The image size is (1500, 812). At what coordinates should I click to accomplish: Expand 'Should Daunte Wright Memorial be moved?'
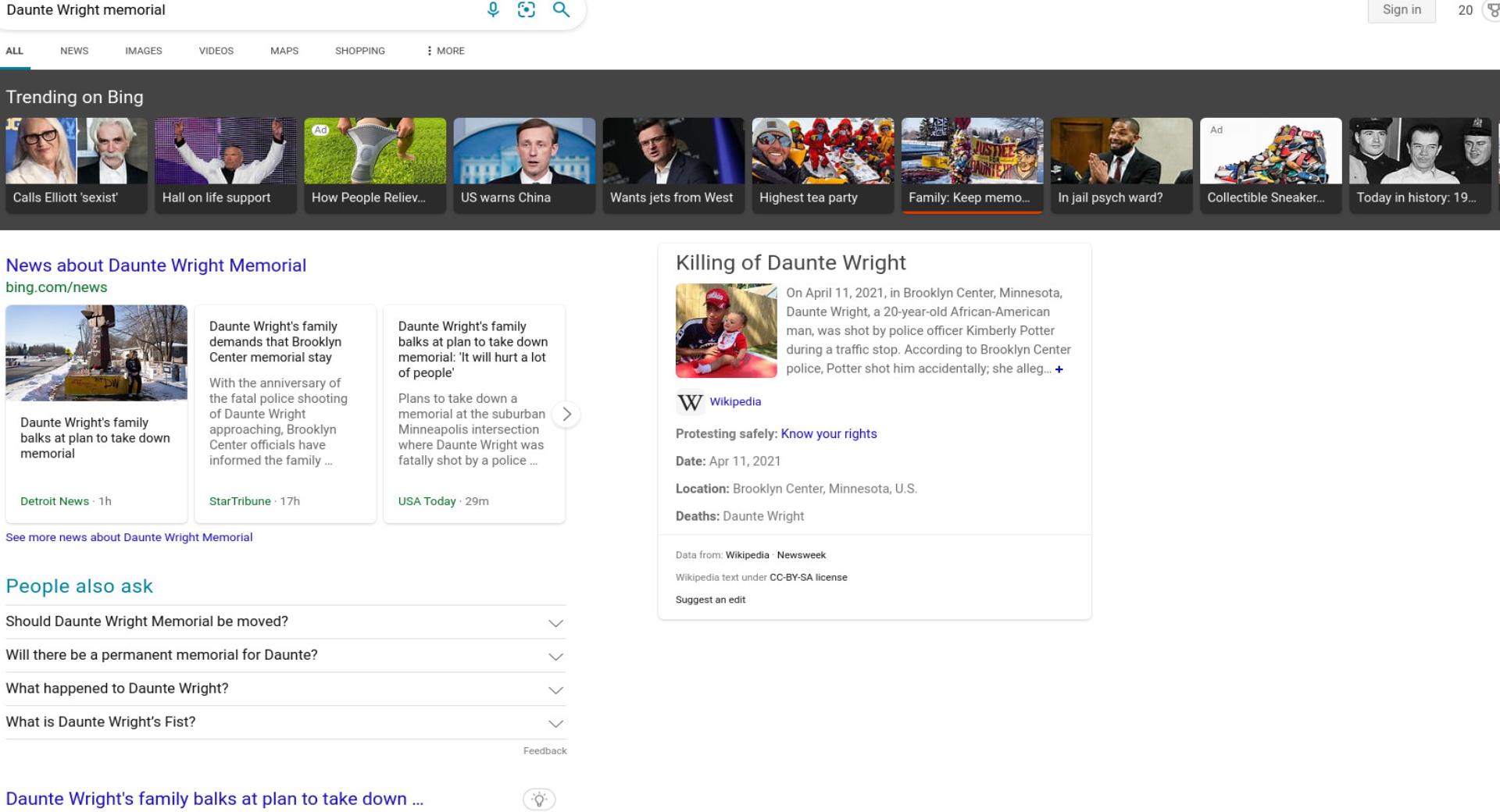[285, 621]
